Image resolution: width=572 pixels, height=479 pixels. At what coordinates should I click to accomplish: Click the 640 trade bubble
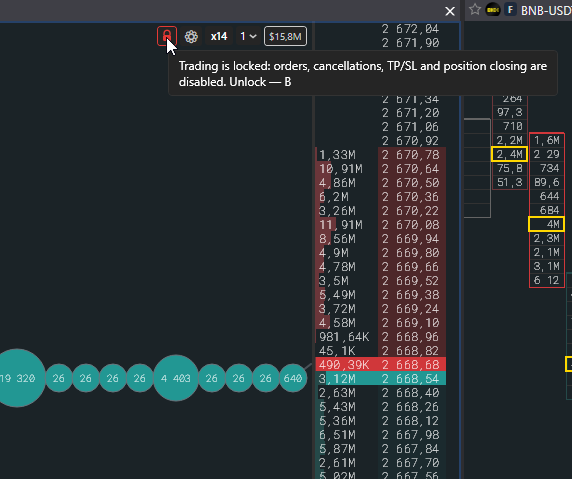tap(293, 378)
